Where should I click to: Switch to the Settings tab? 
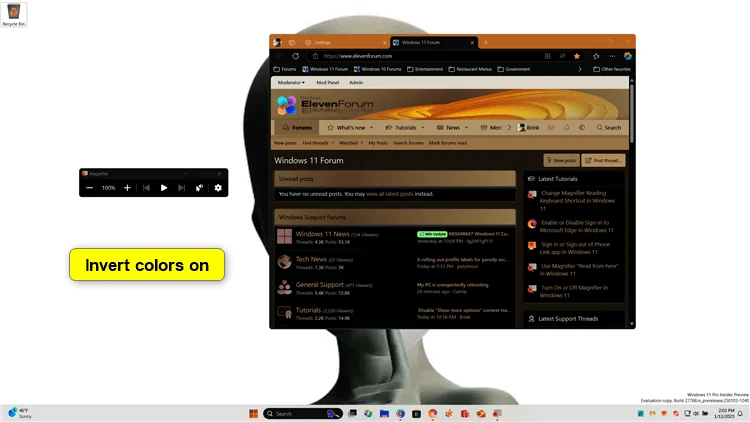point(345,43)
